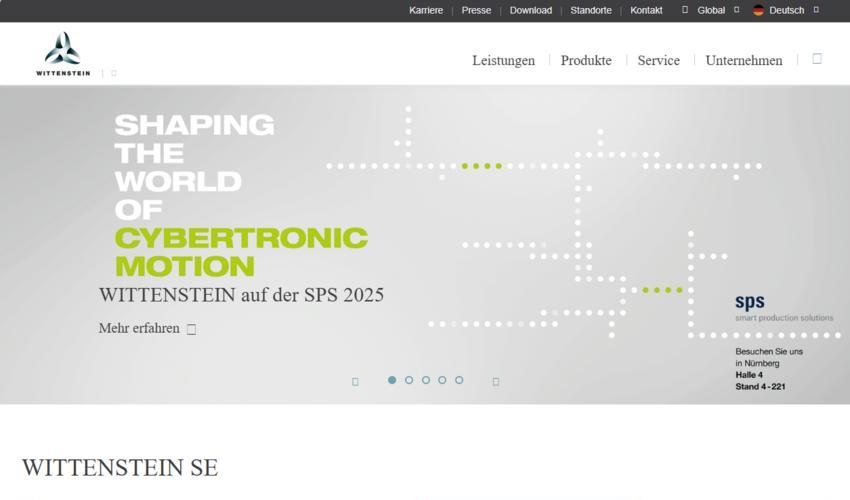The height and width of the screenshot is (500, 850).
Task: Open the Service menu
Action: [x=658, y=60]
